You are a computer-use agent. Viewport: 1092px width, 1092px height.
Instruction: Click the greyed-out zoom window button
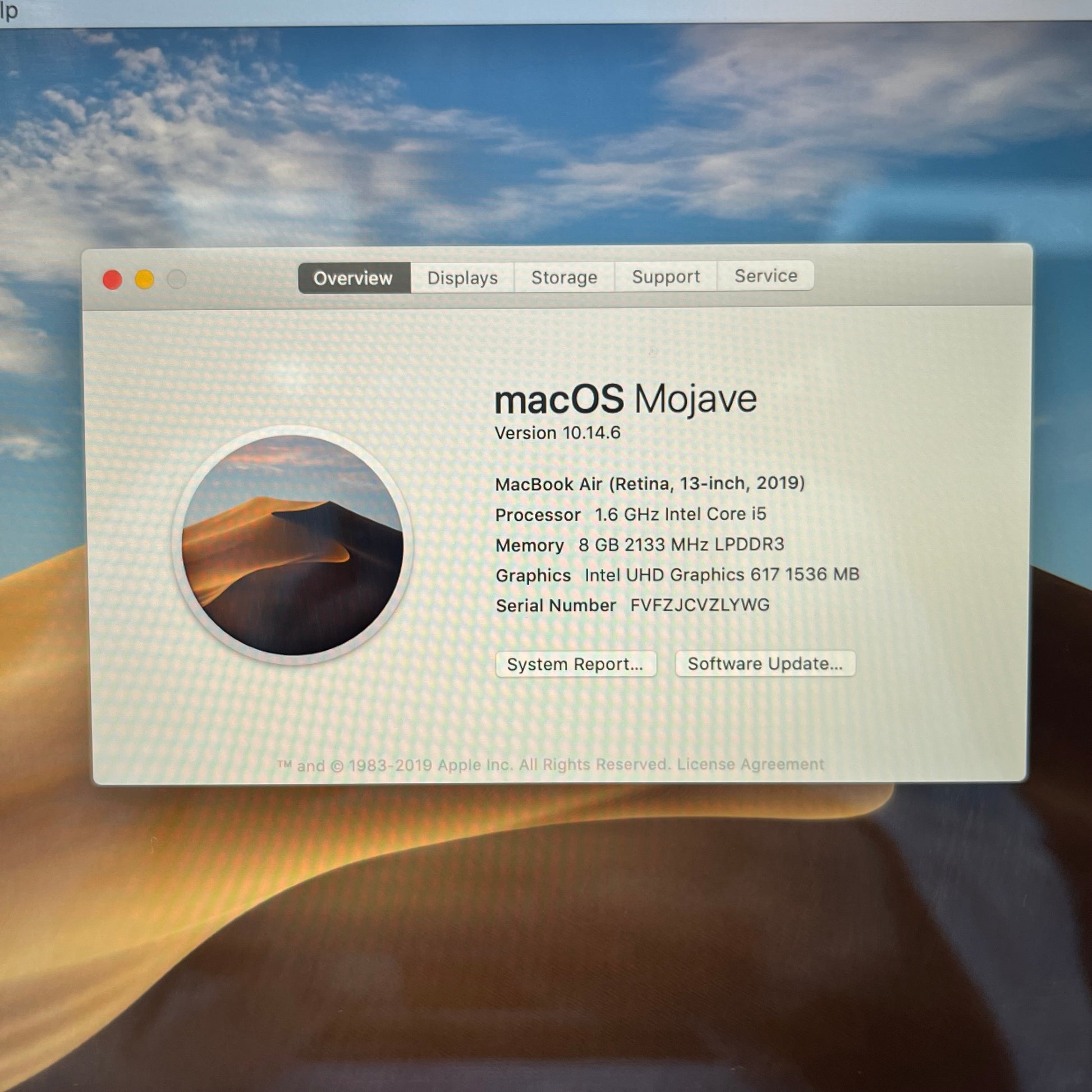(x=177, y=279)
